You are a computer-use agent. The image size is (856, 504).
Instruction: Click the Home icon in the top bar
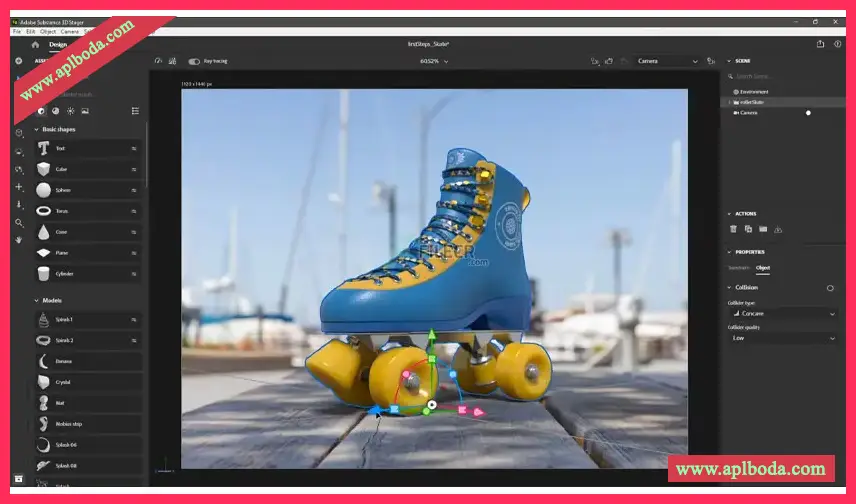coord(35,44)
